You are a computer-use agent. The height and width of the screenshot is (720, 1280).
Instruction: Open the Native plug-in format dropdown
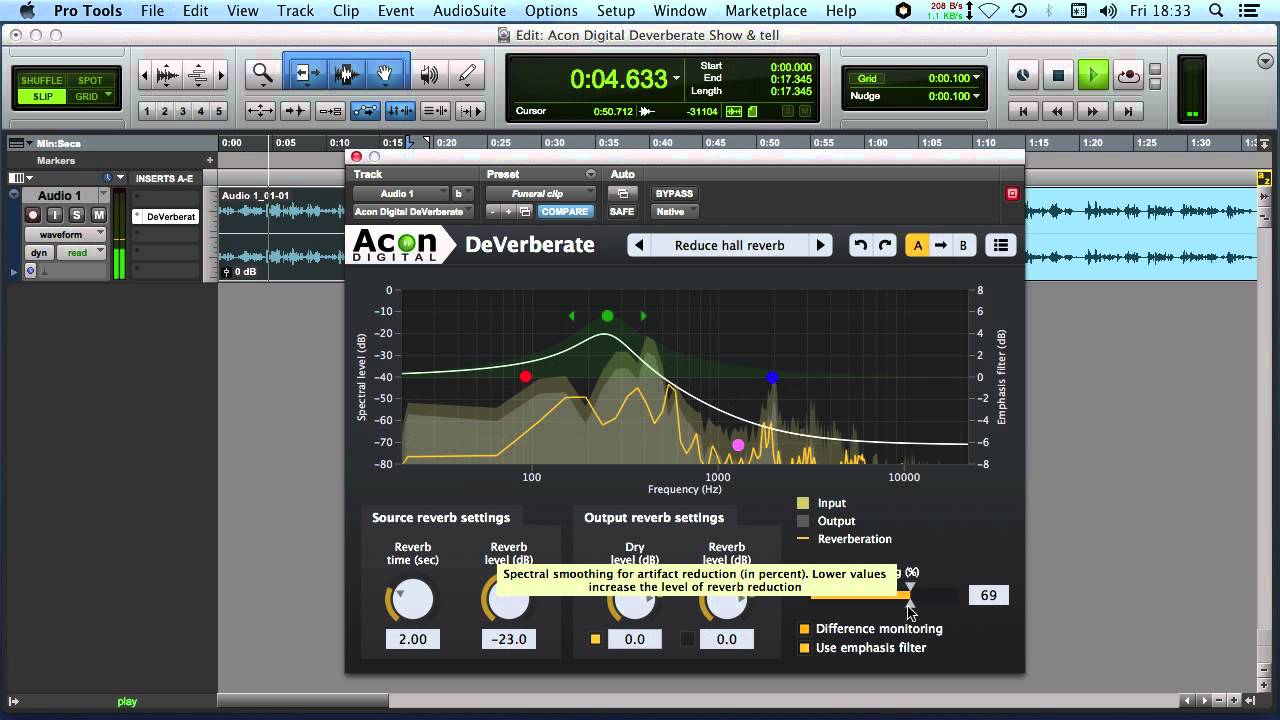(x=675, y=211)
